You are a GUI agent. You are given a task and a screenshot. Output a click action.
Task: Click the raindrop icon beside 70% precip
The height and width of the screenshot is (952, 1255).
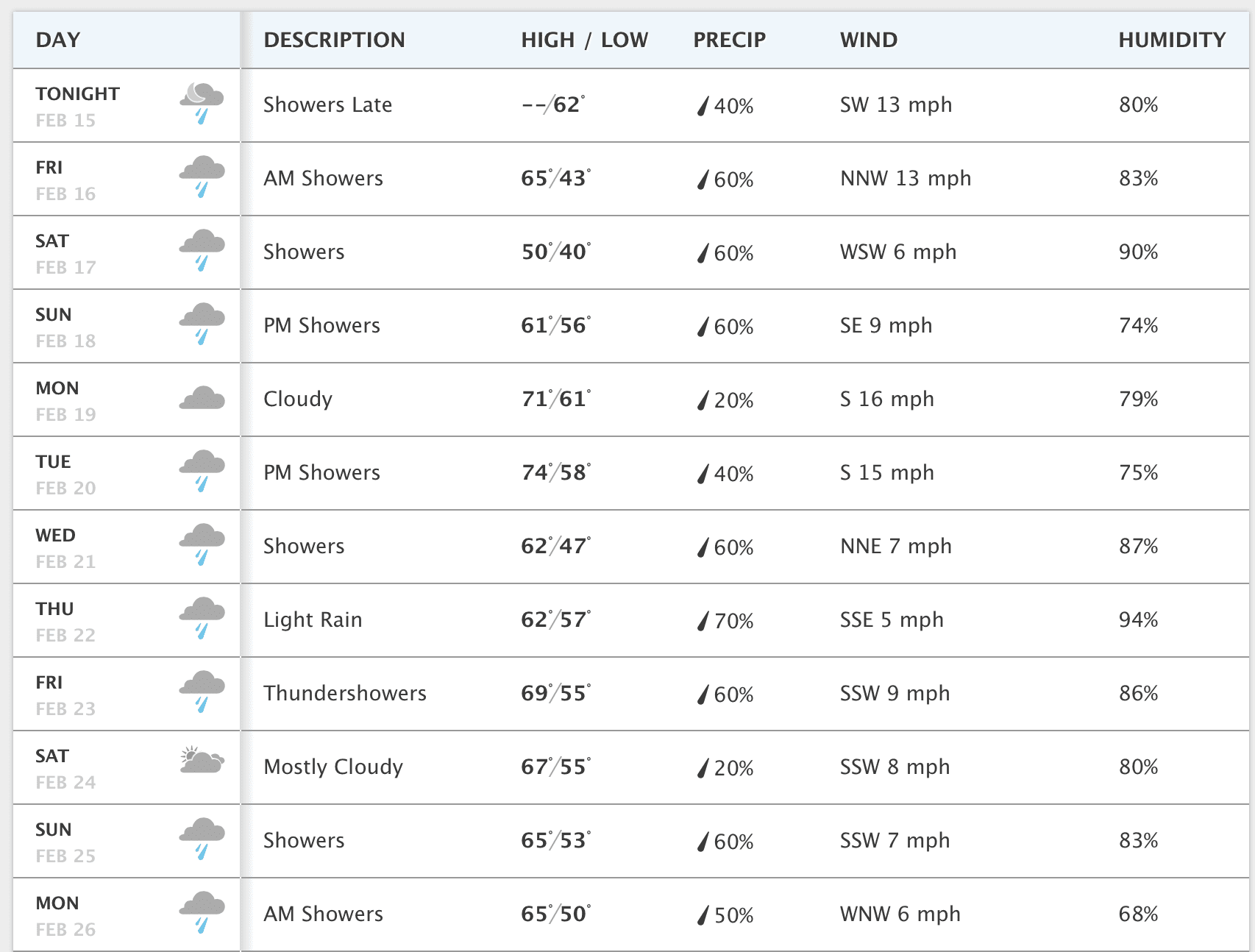(703, 621)
